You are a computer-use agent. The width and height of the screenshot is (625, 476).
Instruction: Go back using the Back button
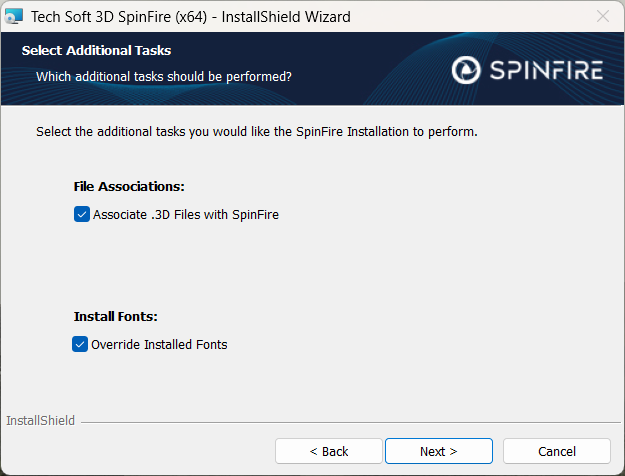pos(329,451)
